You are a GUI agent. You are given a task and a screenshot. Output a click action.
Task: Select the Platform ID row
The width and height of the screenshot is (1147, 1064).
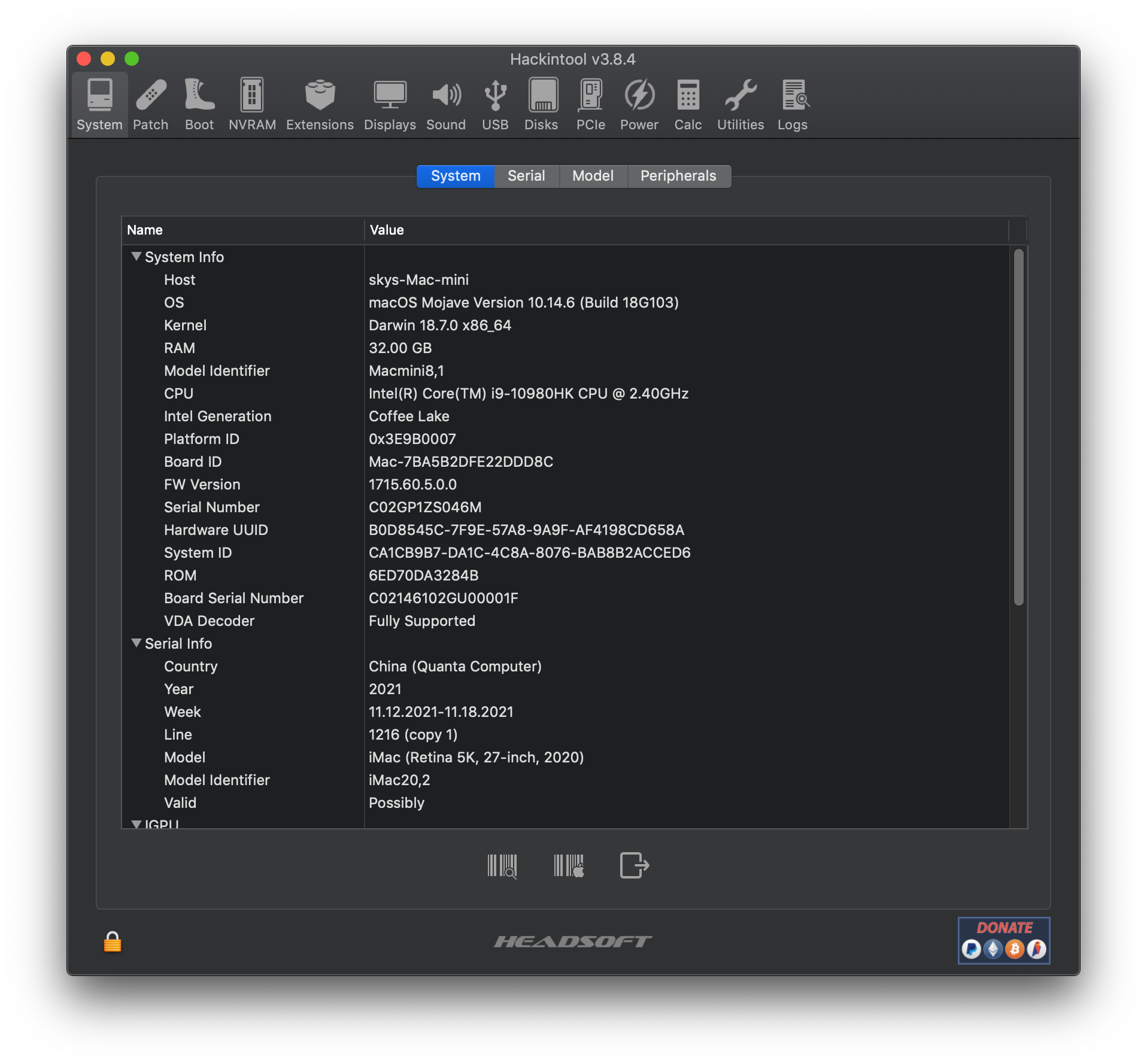click(566, 439)
